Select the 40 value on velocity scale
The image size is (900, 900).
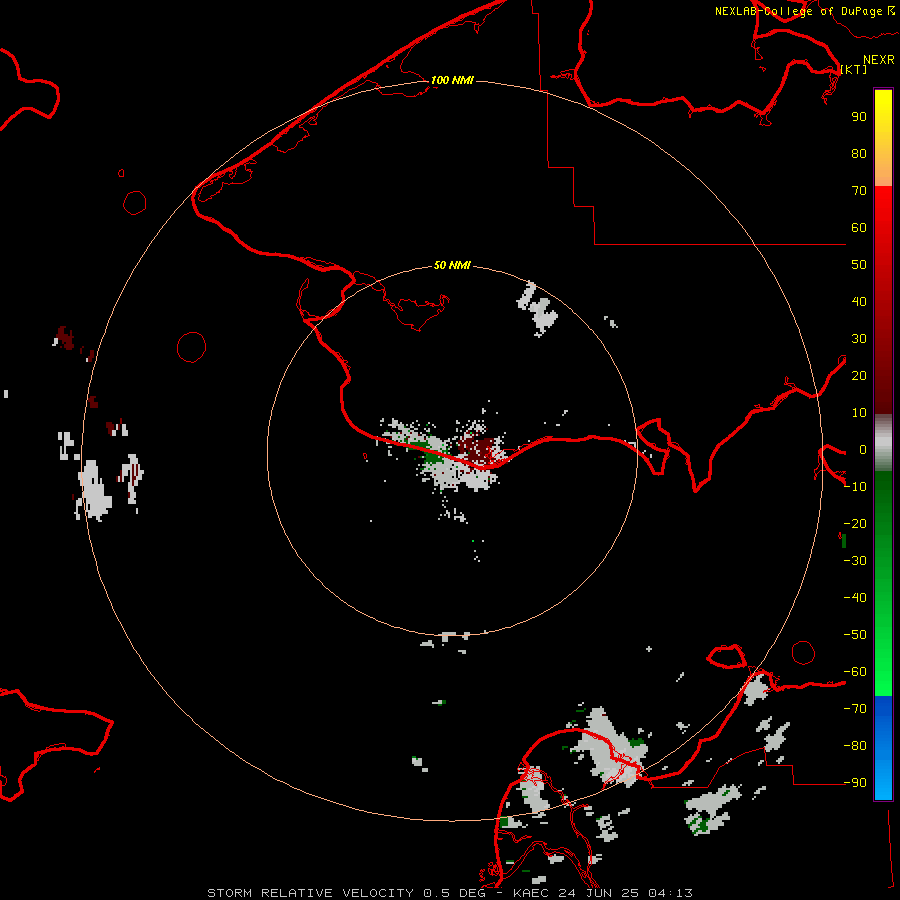[859, 301]
